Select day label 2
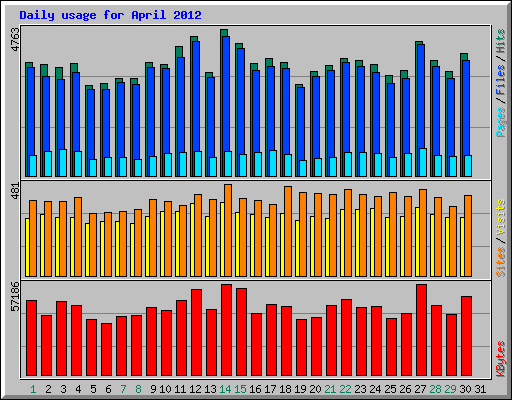512x400 pixels. click(x=48, y=389)
